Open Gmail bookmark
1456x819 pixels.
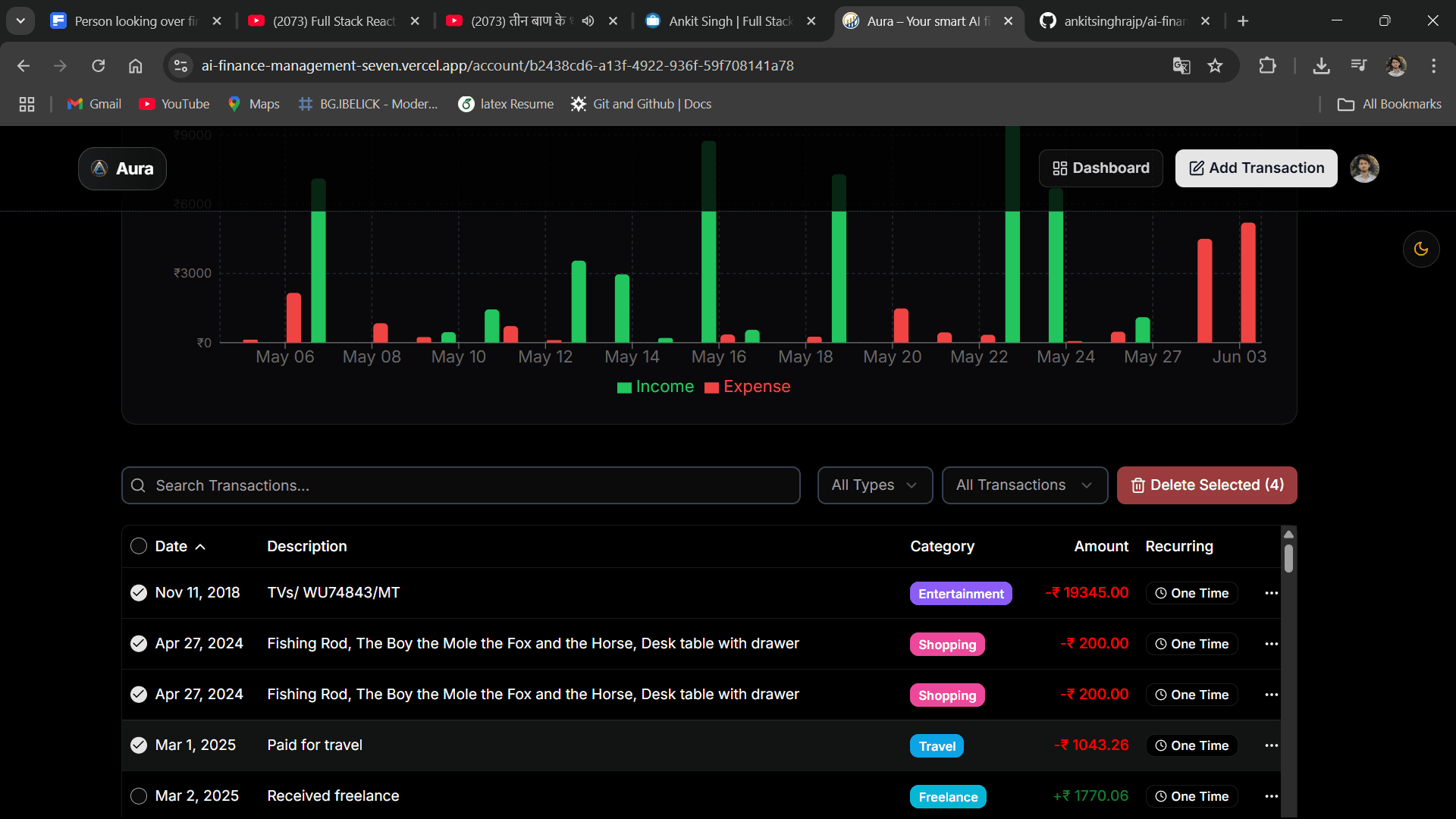(x=94, y=104)
